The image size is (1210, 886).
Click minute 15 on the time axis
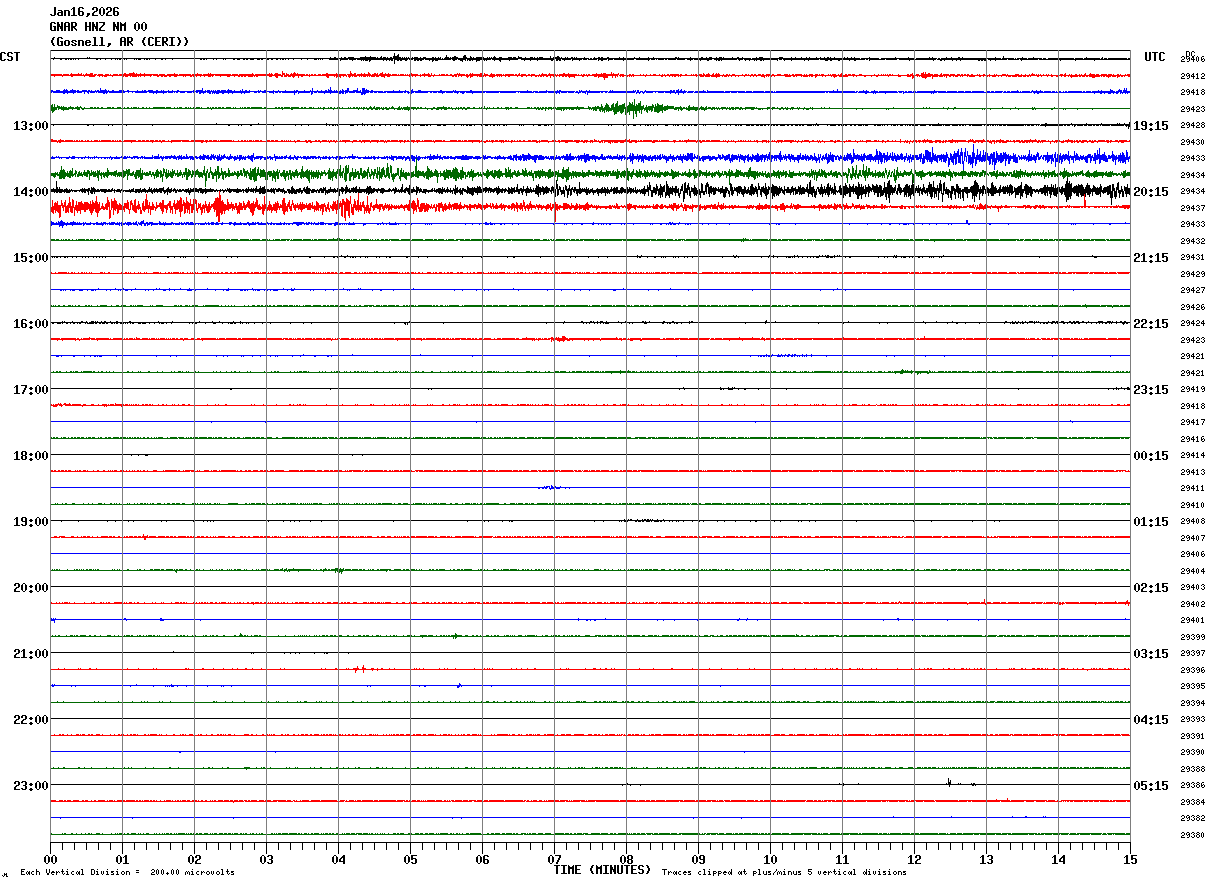1129,859
